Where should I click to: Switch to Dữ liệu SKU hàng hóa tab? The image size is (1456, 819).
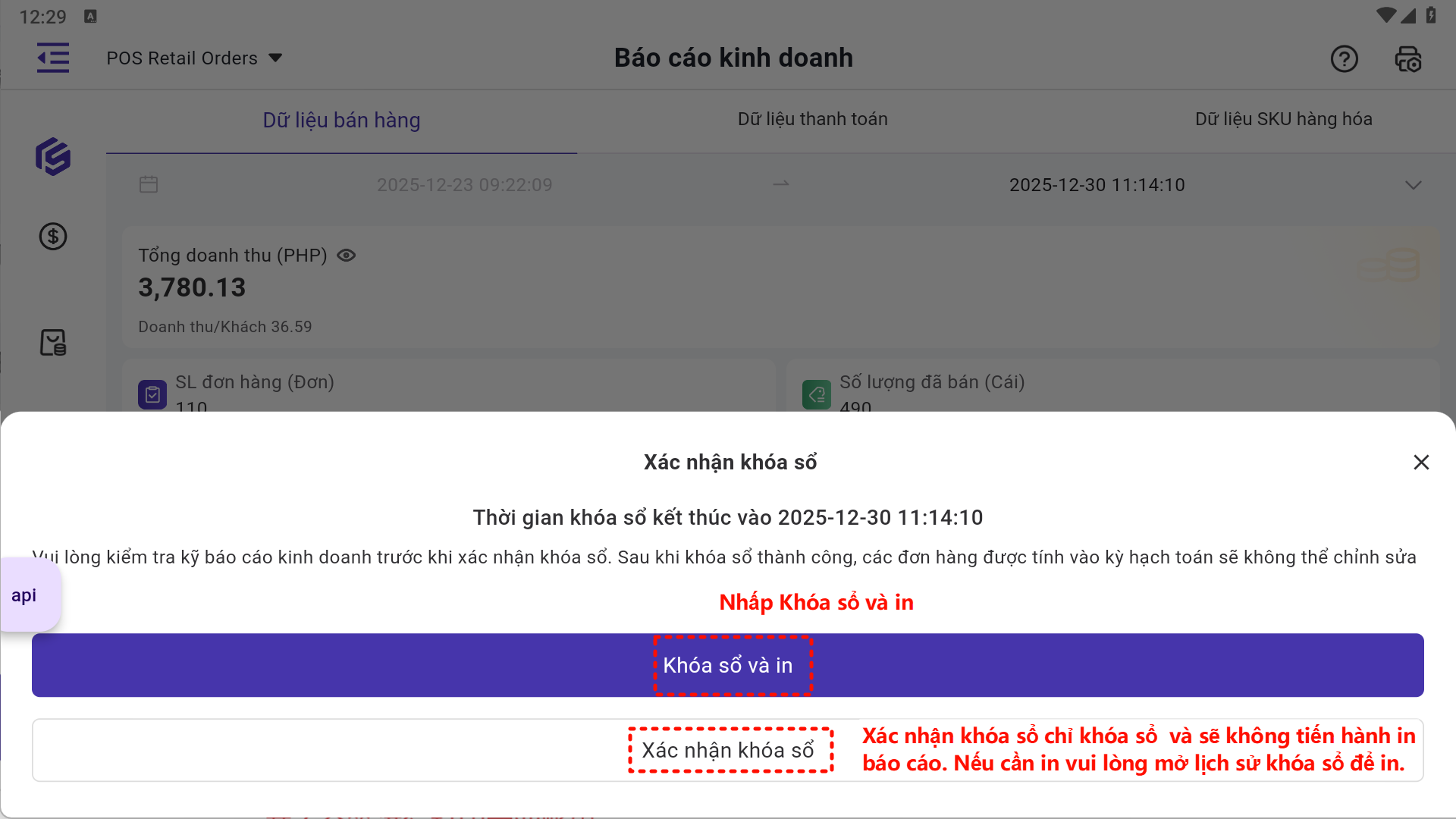click(x=1283, y=119)
